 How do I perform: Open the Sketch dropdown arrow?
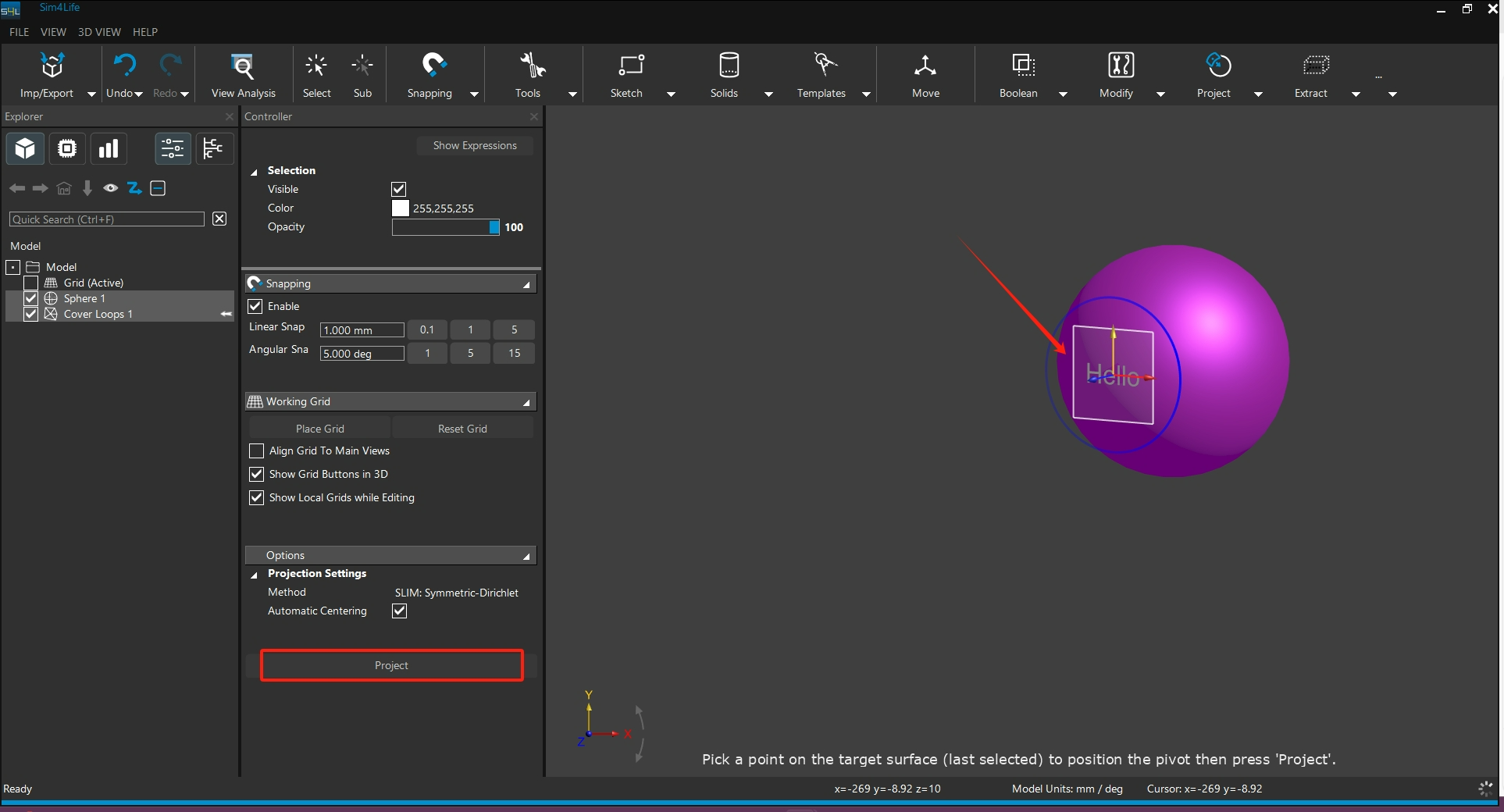671,94
